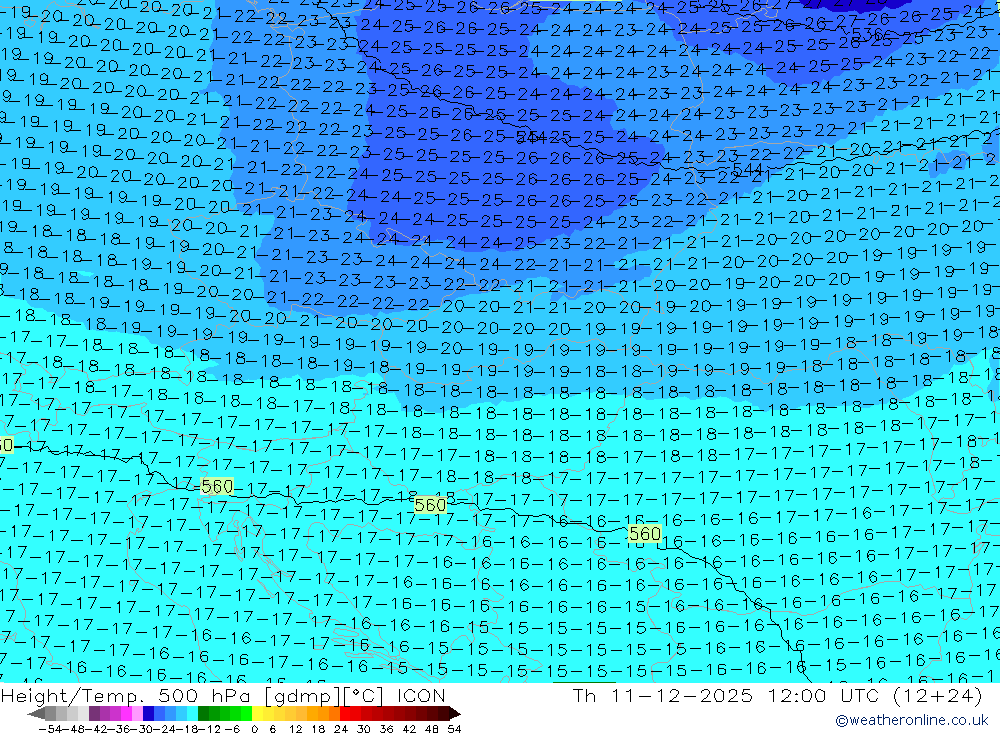Click the 536 height contour label
The width and height of the screenshot is (1000, 733).
point(867,34)
